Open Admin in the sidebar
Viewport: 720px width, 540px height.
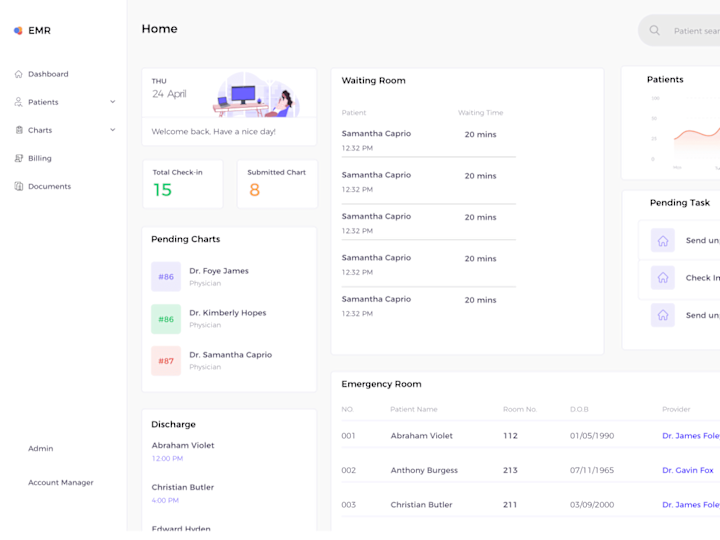[x=40, y=448]
